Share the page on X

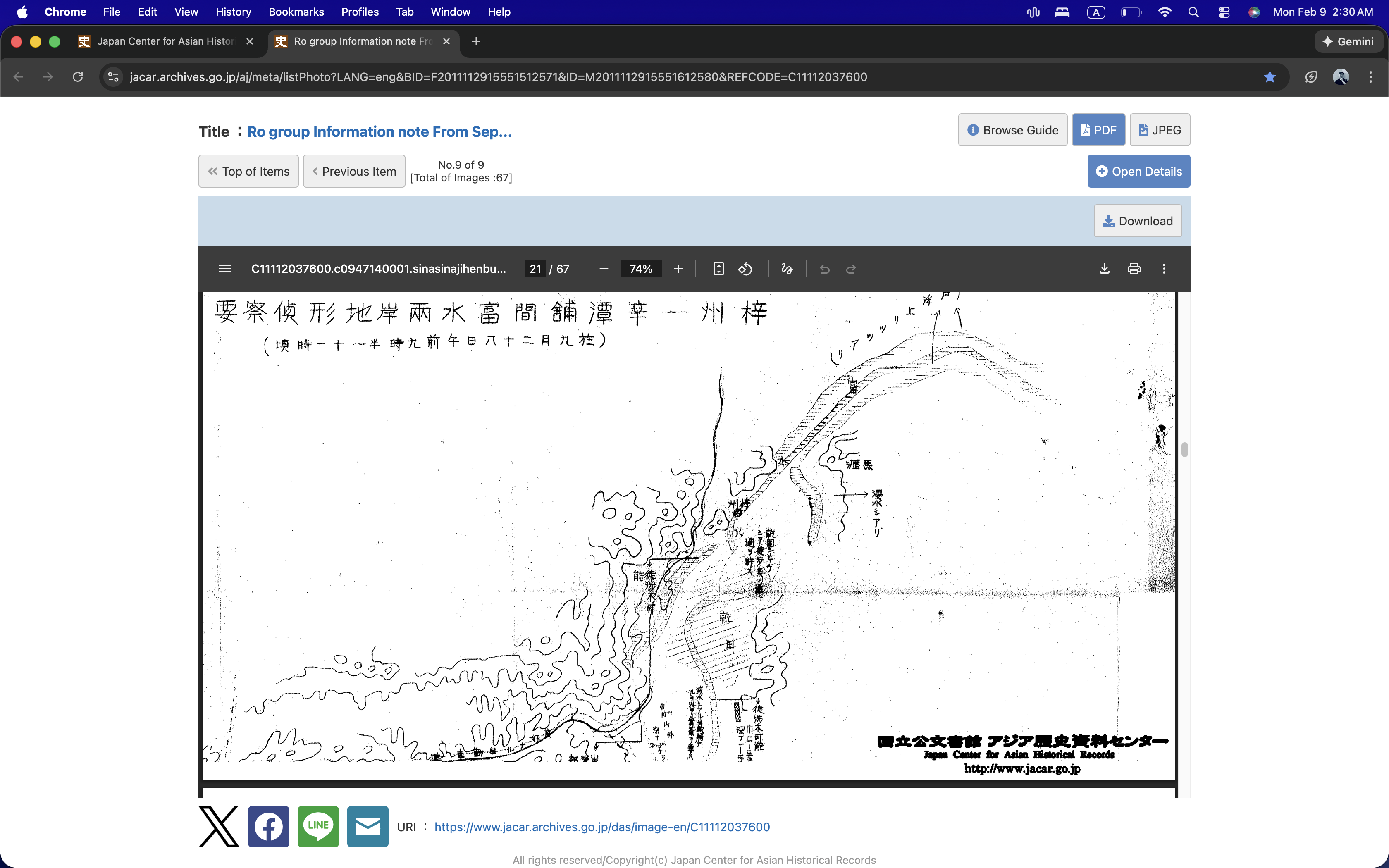pyautogui.click(x=219, y=827)
